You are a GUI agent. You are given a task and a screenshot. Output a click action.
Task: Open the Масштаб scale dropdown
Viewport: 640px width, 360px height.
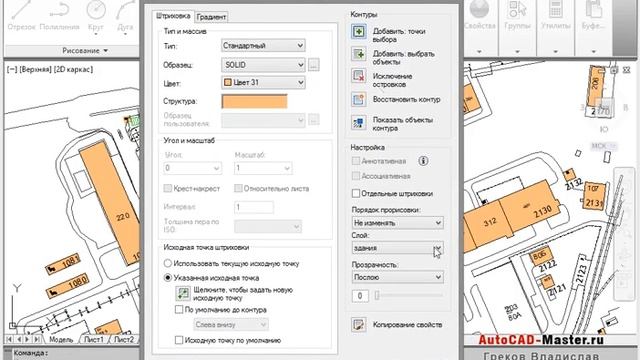point(263,168)
